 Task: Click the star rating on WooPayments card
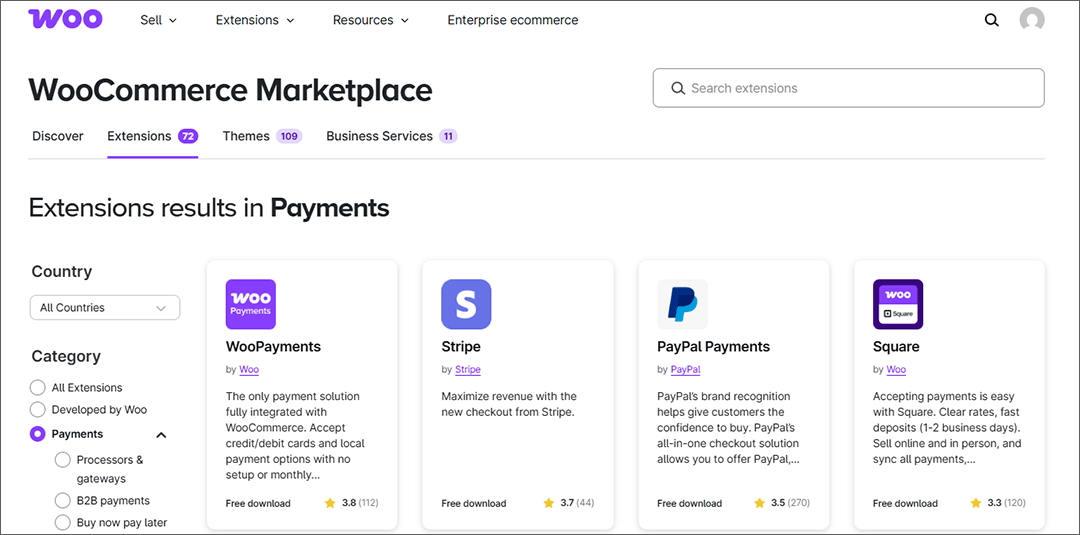[351, 503]
